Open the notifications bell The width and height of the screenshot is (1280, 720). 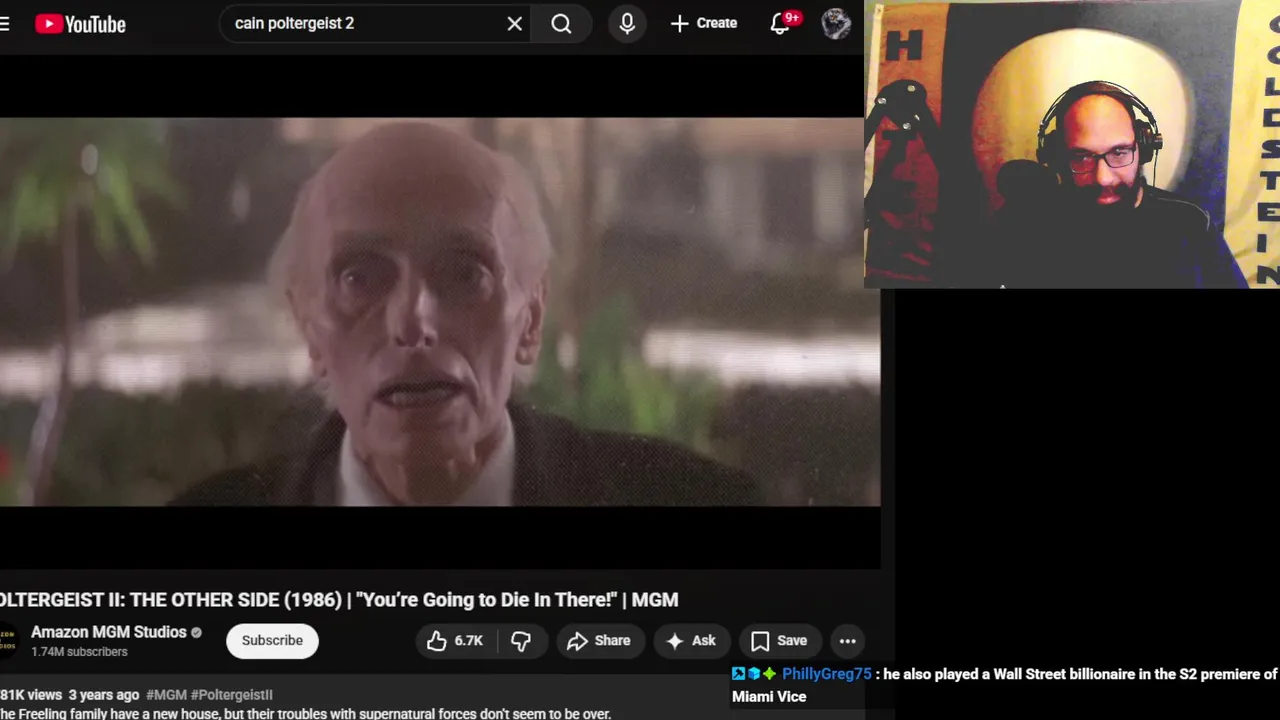pyautogui.click(x=781, y=23)
